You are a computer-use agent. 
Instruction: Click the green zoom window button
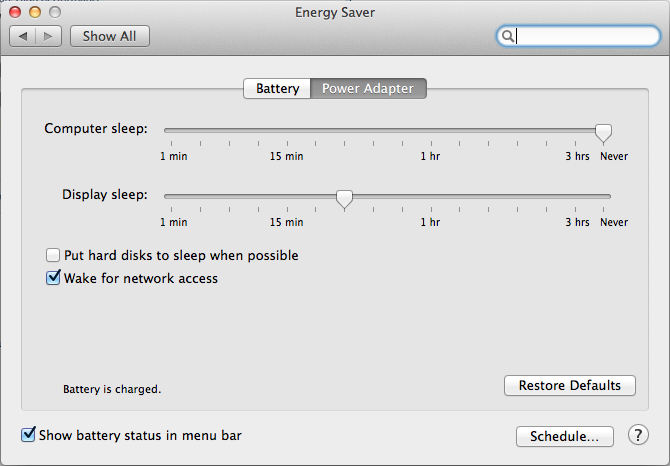(x=56, y=12)
